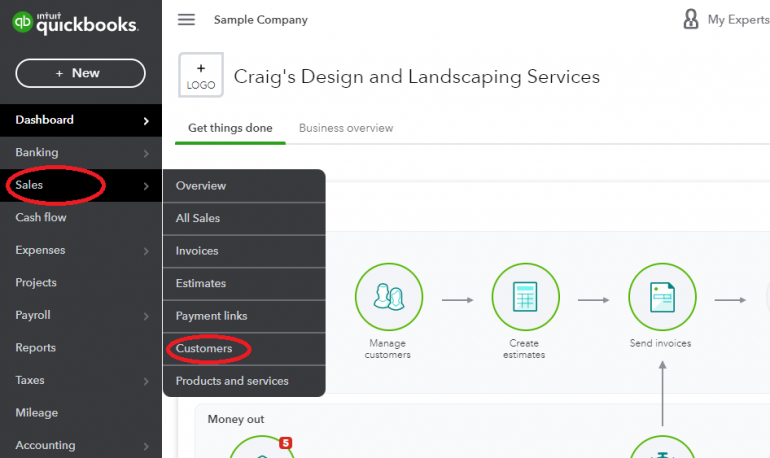
Task: Expand the Expenses sidebar submenu arrow
Action: click(x=146, y=251)
